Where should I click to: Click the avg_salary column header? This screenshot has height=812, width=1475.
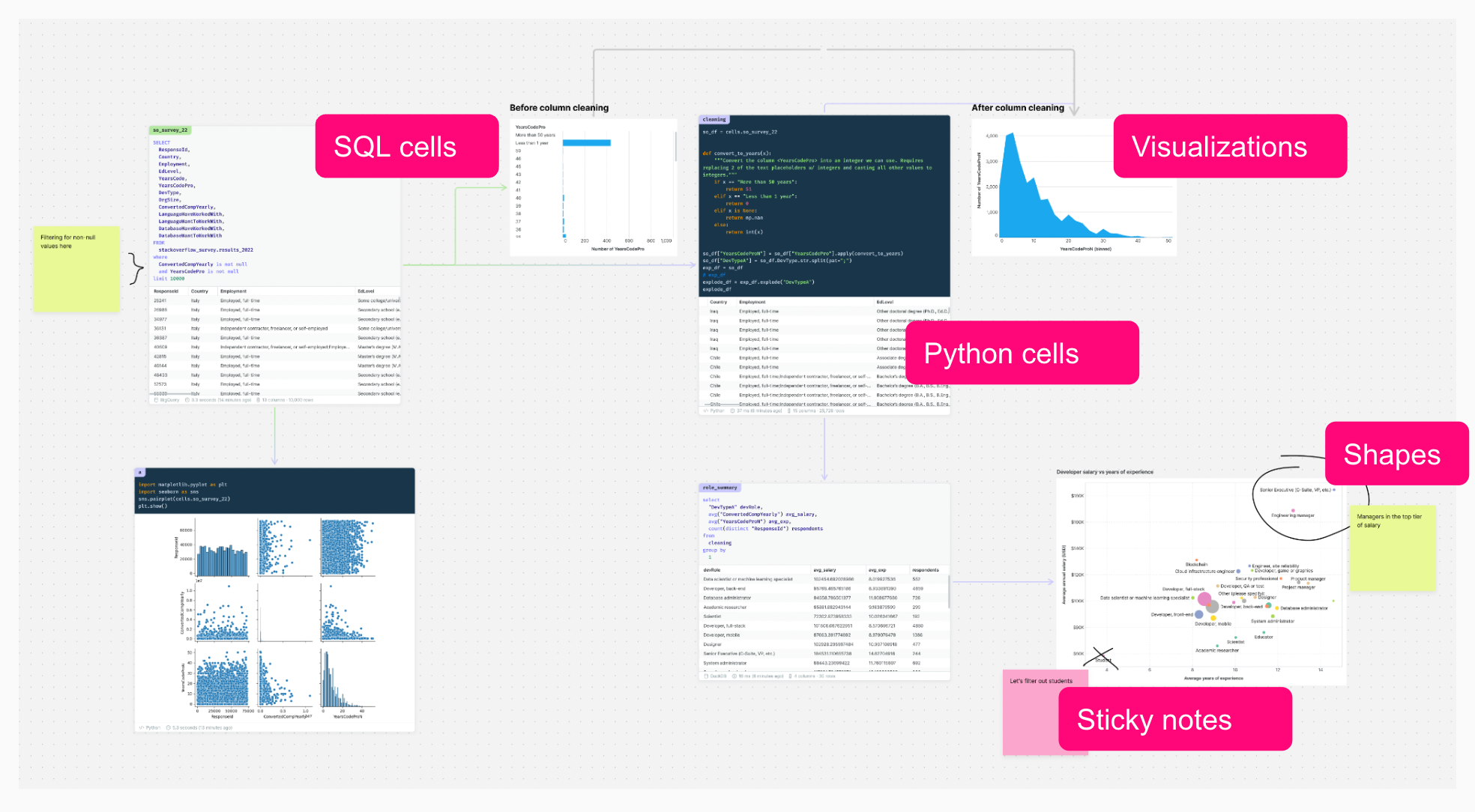(x=824, y=570)
